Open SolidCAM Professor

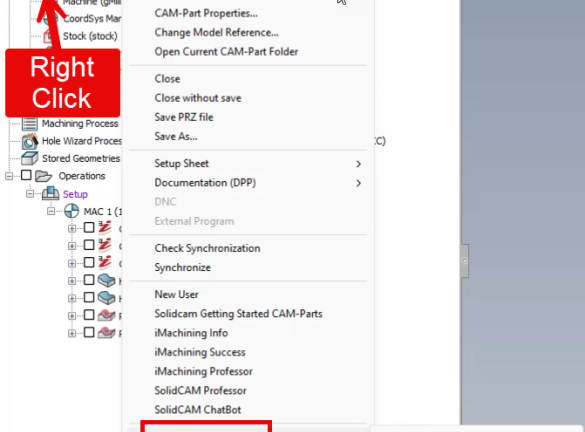[200, 391]
